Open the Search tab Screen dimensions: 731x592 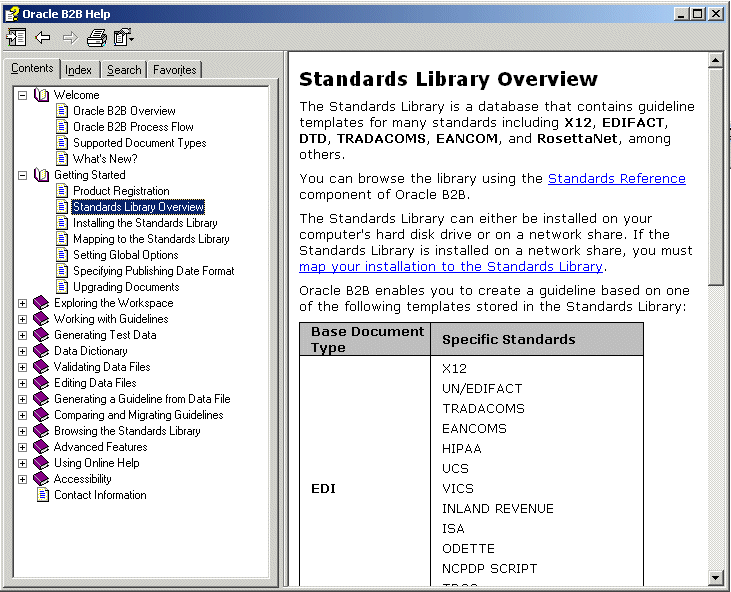[124, 70]
